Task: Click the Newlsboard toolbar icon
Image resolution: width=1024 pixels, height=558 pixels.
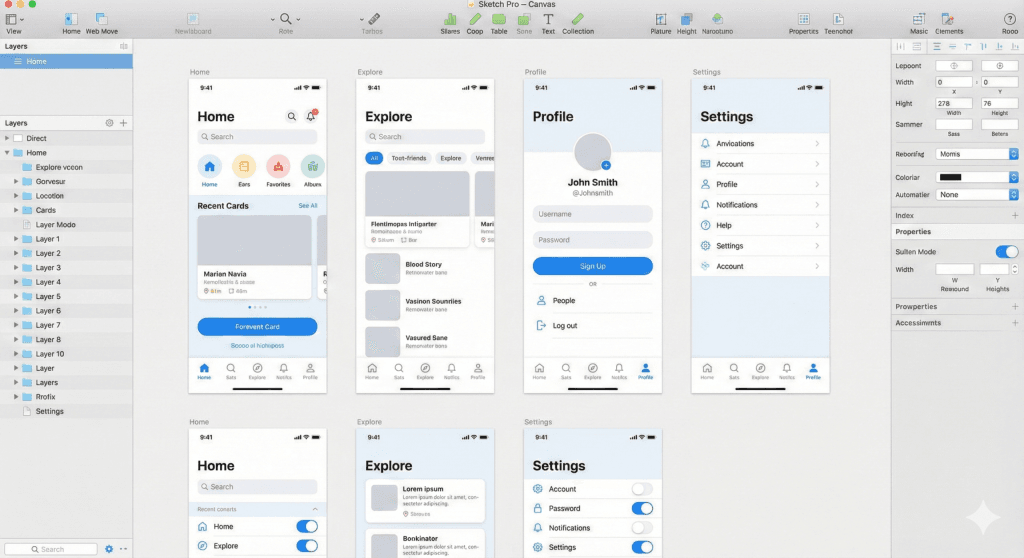Action: [x=193, y=19]
